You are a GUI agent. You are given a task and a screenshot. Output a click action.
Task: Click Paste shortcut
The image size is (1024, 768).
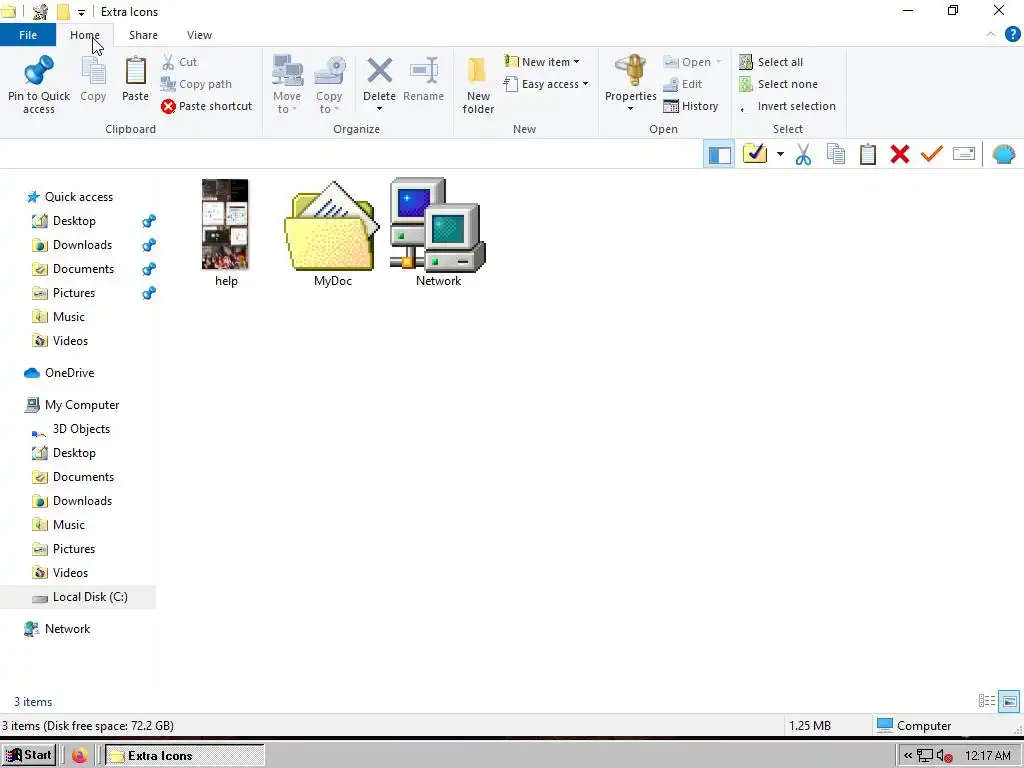point(206,106)
